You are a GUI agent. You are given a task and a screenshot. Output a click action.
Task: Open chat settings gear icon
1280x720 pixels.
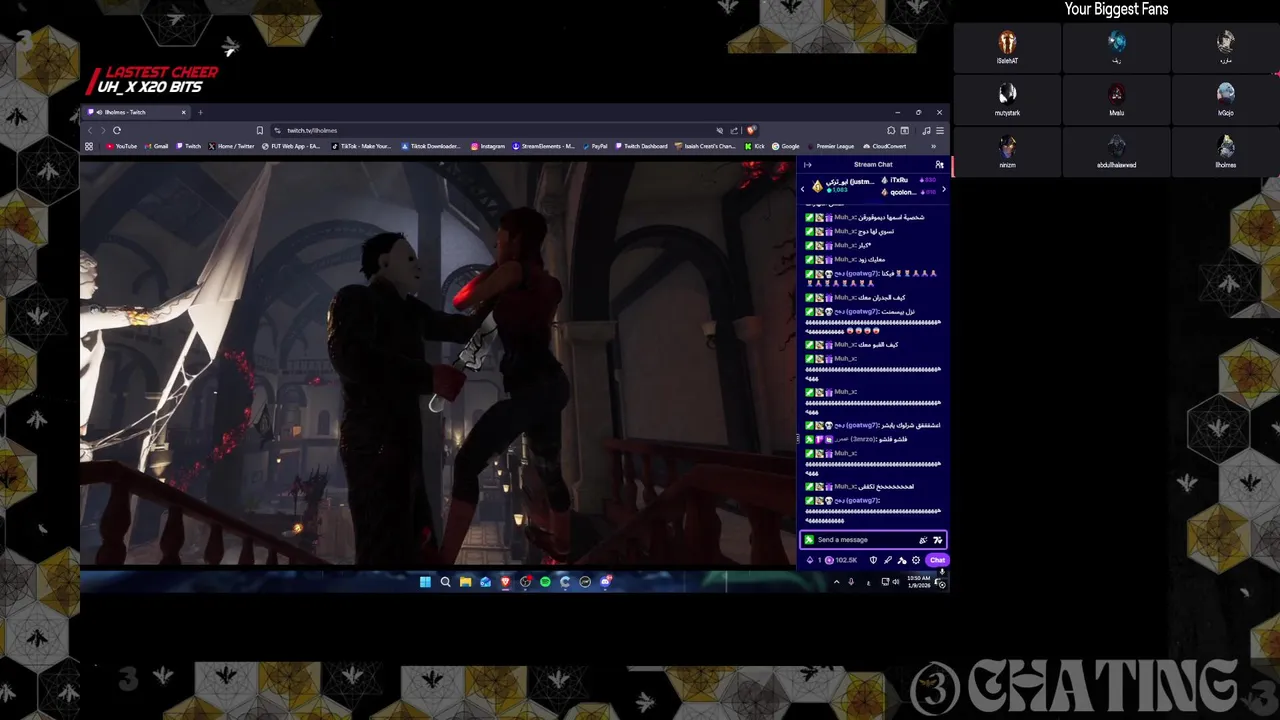[916, 560]
